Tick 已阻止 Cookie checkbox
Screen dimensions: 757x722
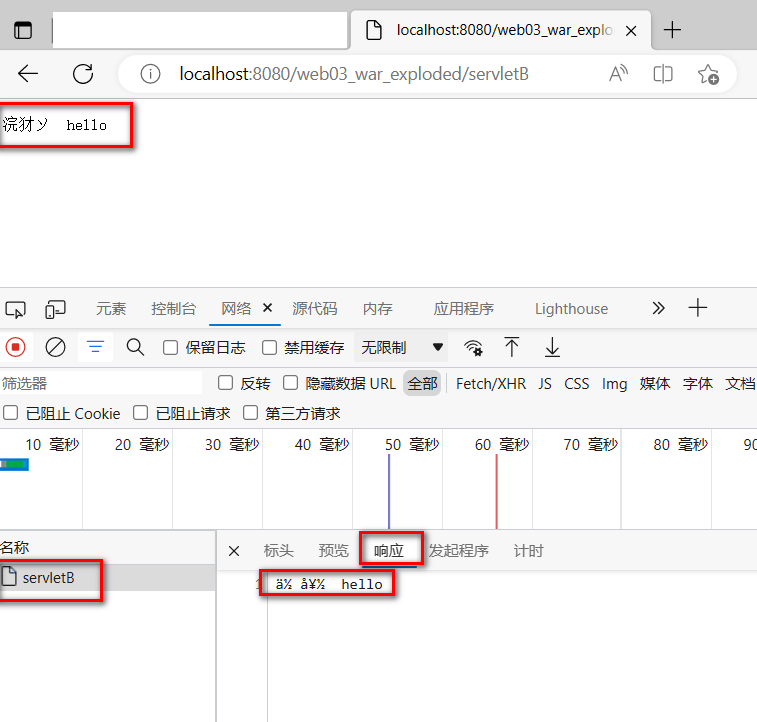coord(10,413)
